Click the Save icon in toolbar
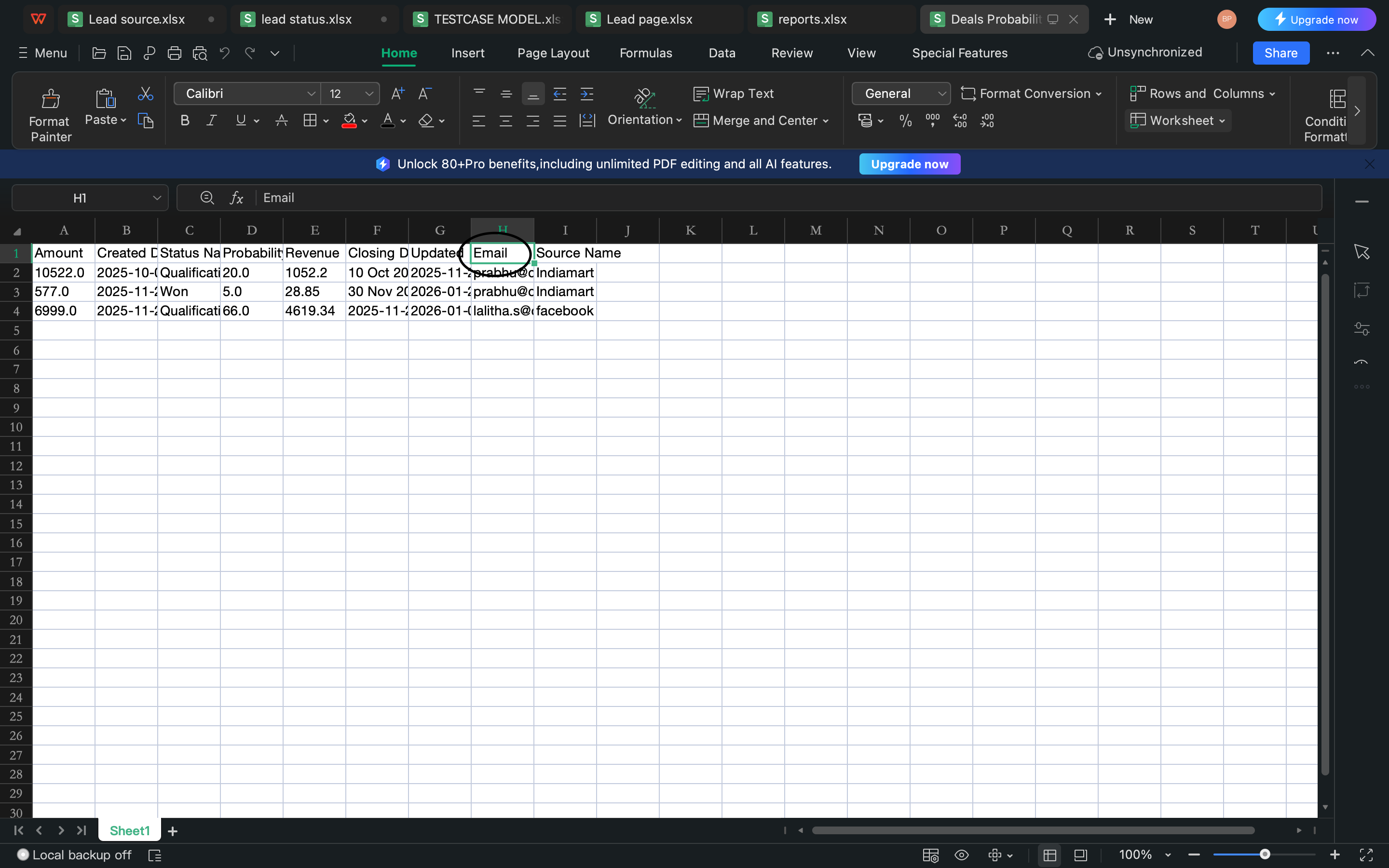Image resolution: width=1389 pixels, height=868 pixels. (x=124, y=54)
